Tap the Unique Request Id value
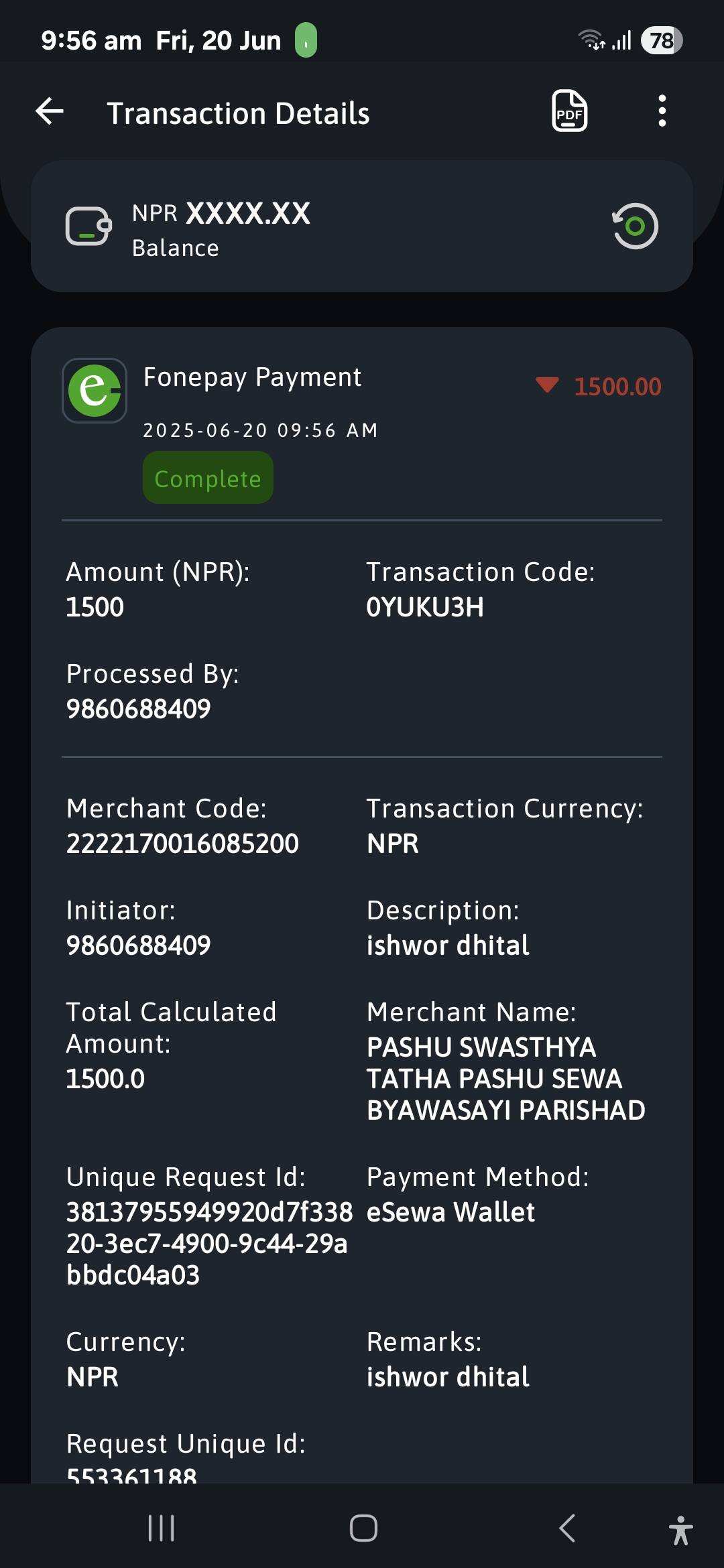This screenshot has width=724, height=1568. [x=209, y=1244]
